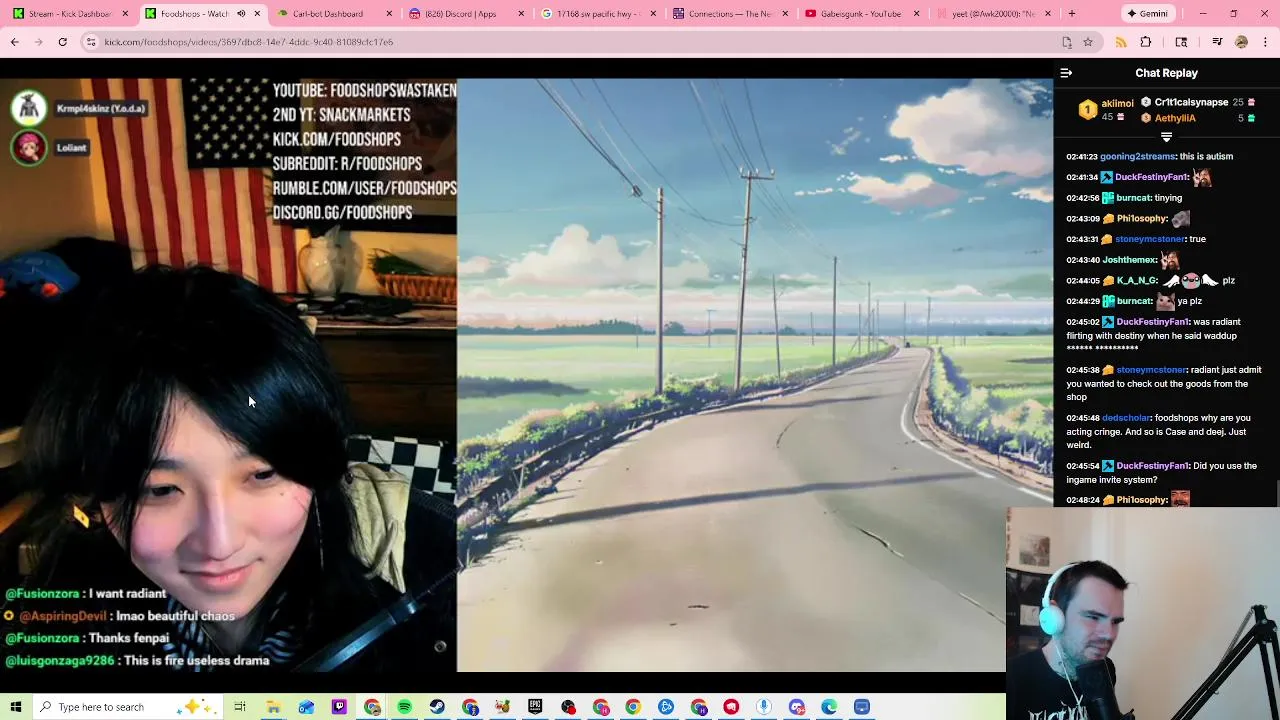
Task: Open media controls playlist icon
Action: click(1217, 42)
